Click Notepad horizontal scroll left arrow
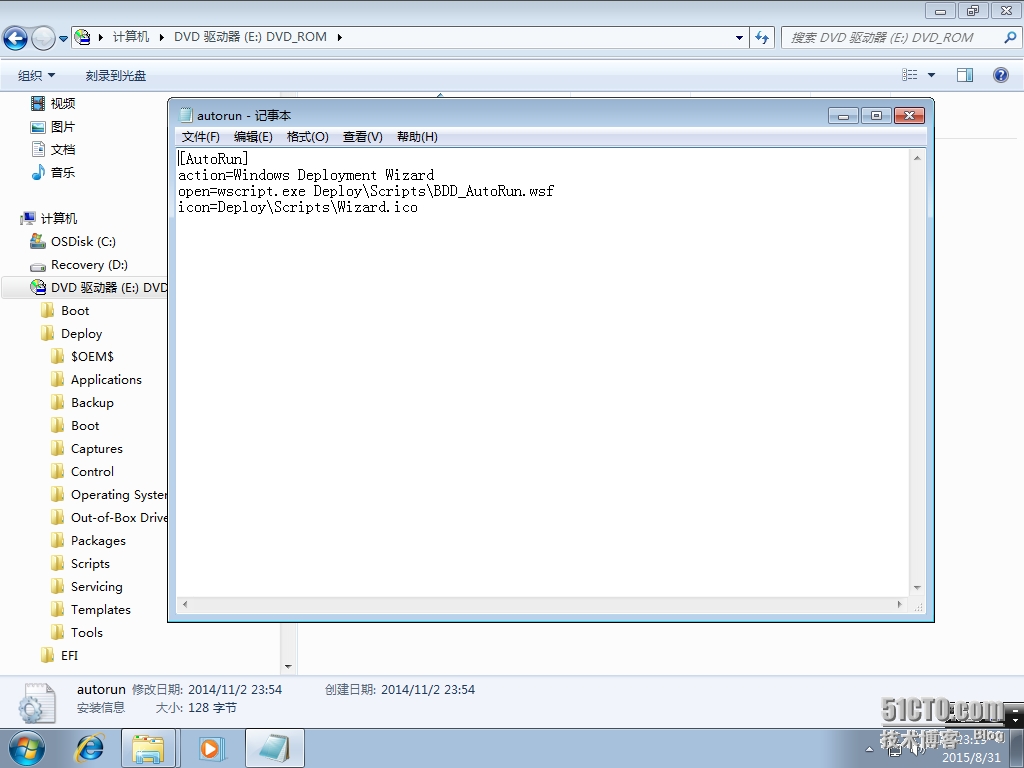This screenshot has width=1024, height=768. click(x=185, y=605)
